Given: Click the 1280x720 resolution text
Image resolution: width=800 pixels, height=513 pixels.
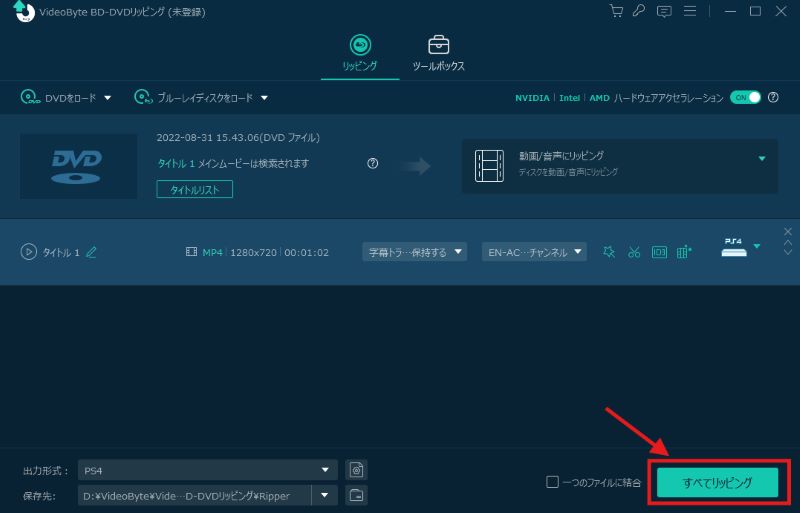Looking at the screenshot, I should (x=254, y=252).
